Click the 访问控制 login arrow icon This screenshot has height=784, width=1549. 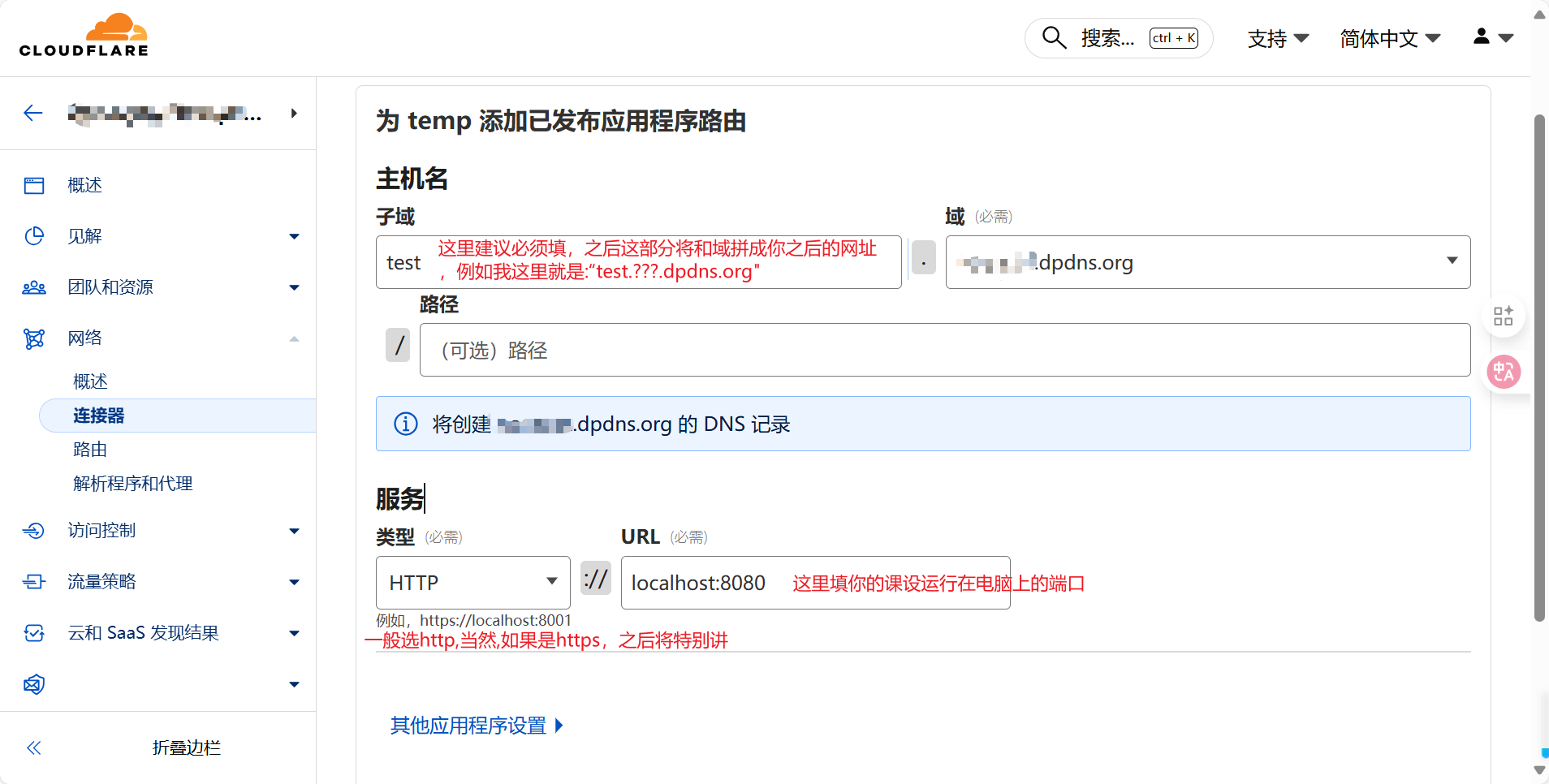pyautogui.click(x=34, y=531)
